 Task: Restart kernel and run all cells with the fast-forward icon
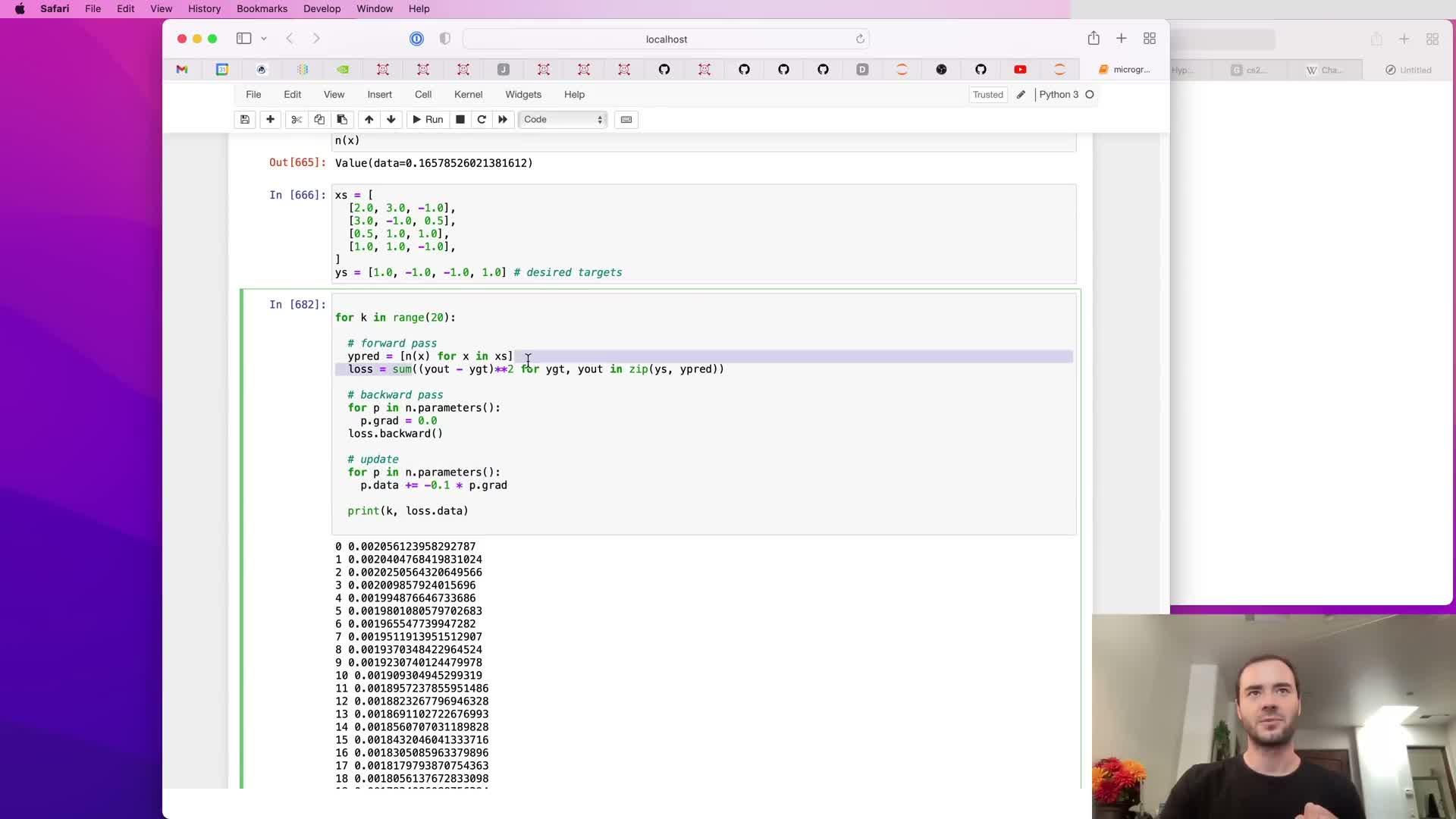click(502, 119)
